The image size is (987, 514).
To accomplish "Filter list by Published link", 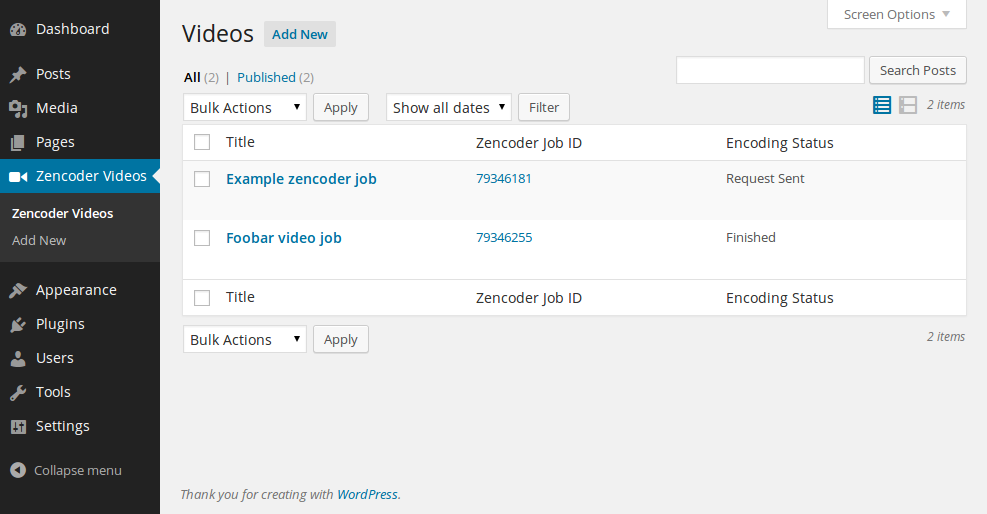I will 266,77.
